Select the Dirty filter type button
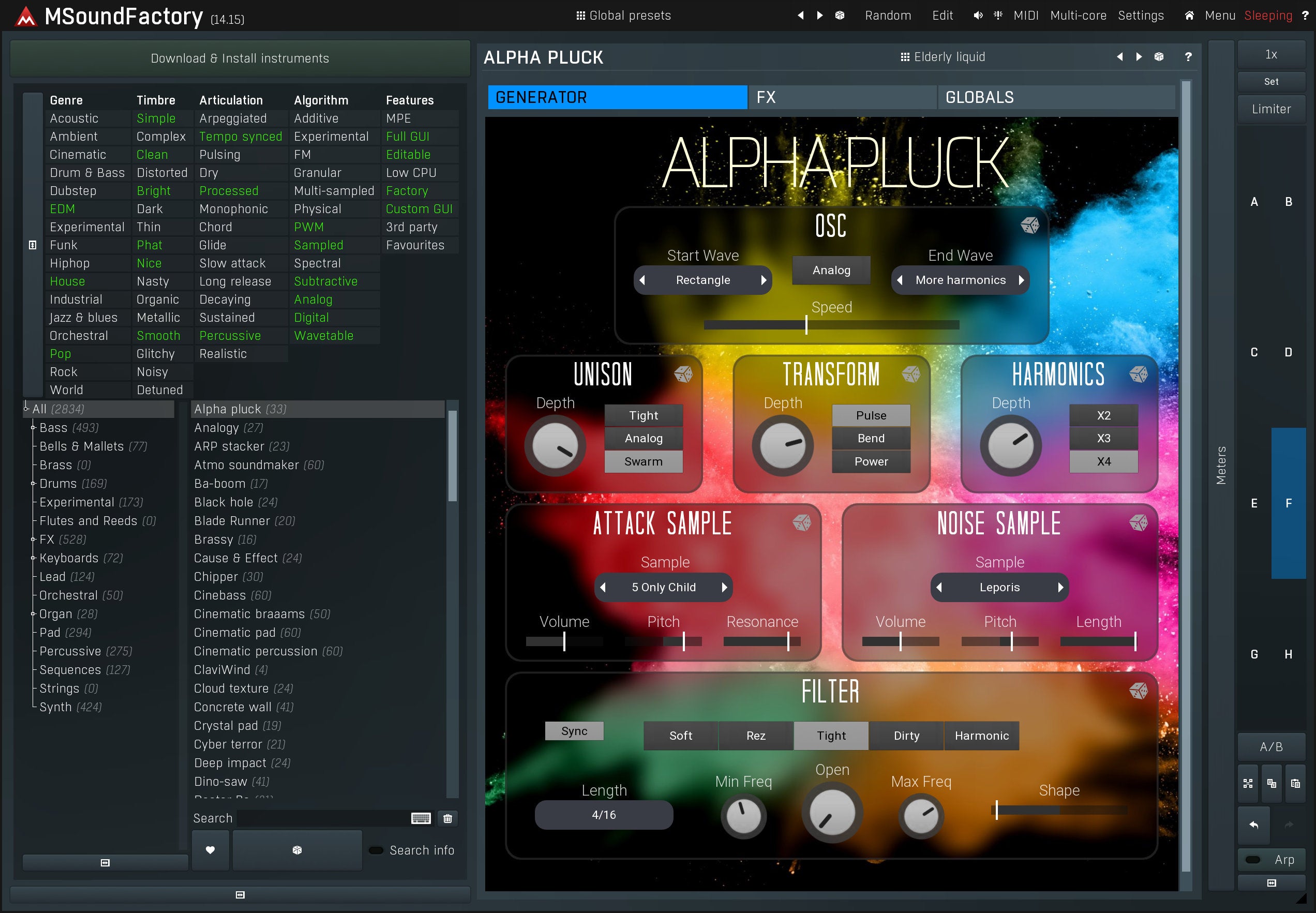1316x913 pixels. click(x=906, y=736)
